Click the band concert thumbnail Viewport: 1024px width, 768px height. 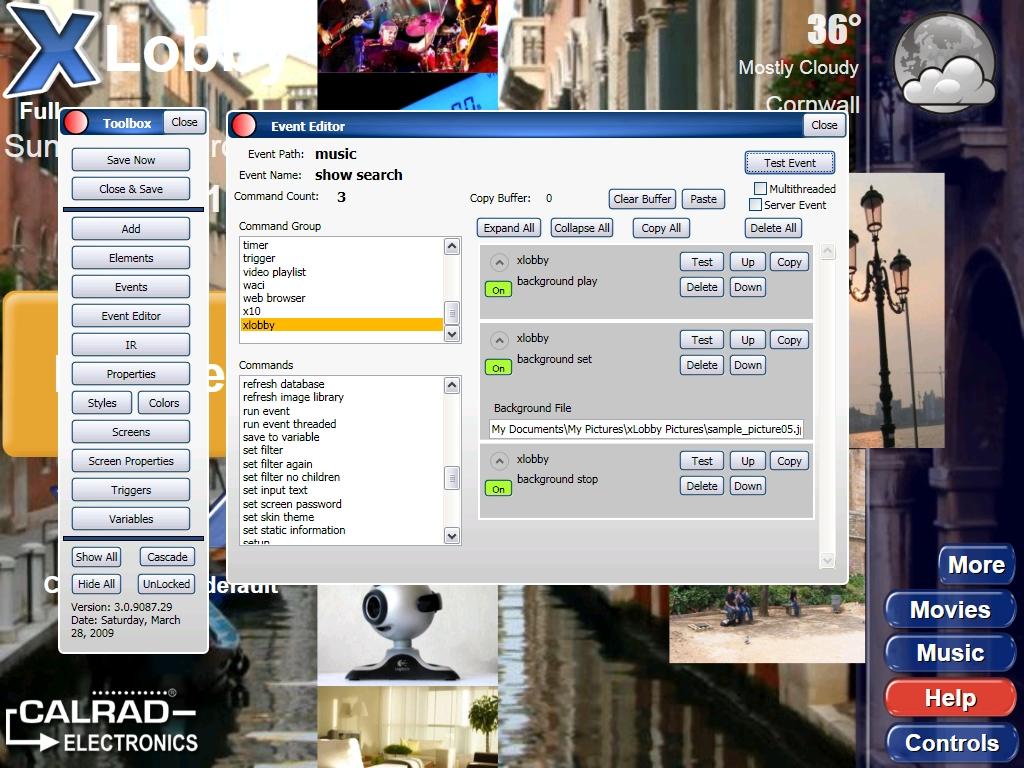[408, 36]
